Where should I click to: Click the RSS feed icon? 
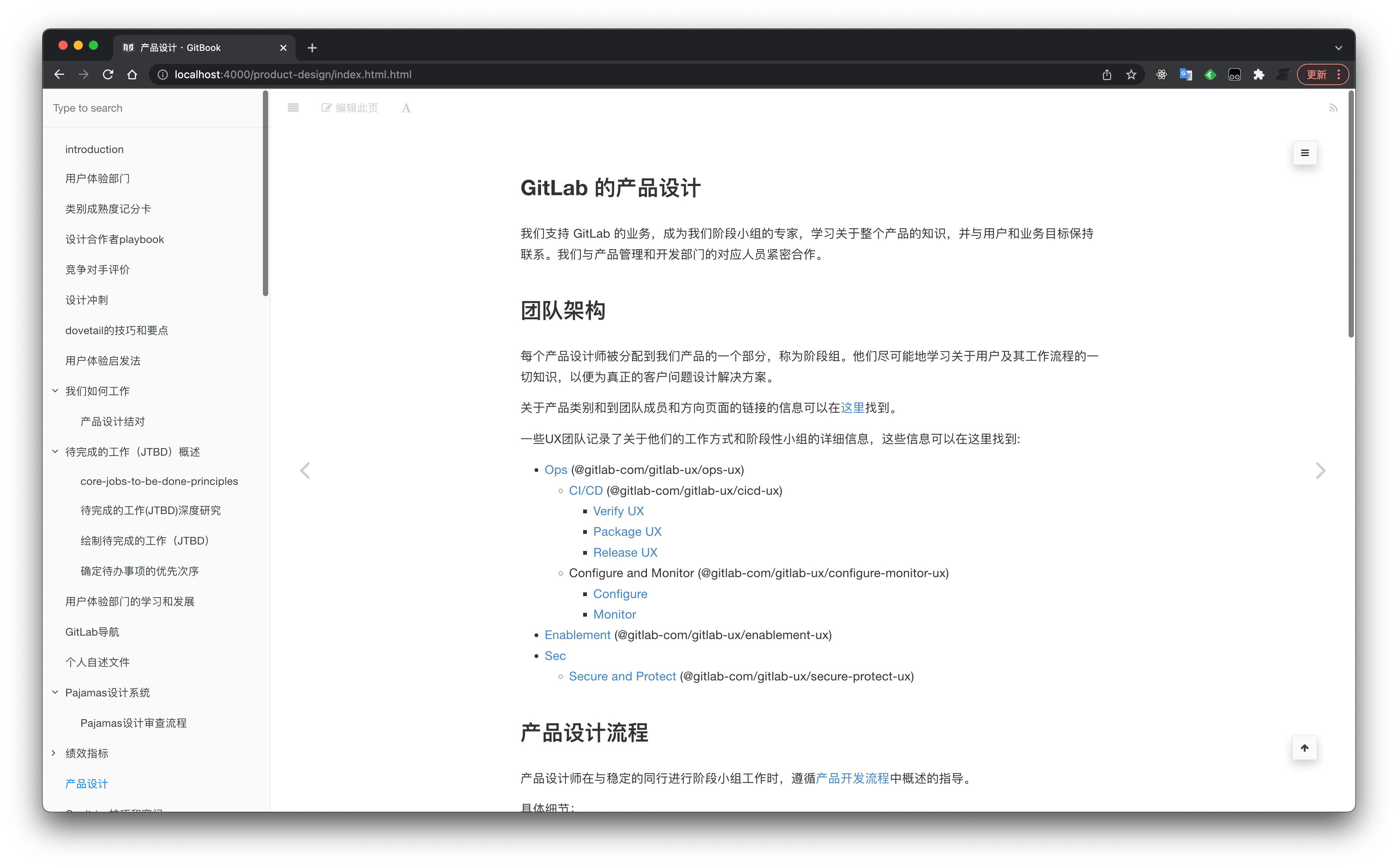tap(1334, 107)
